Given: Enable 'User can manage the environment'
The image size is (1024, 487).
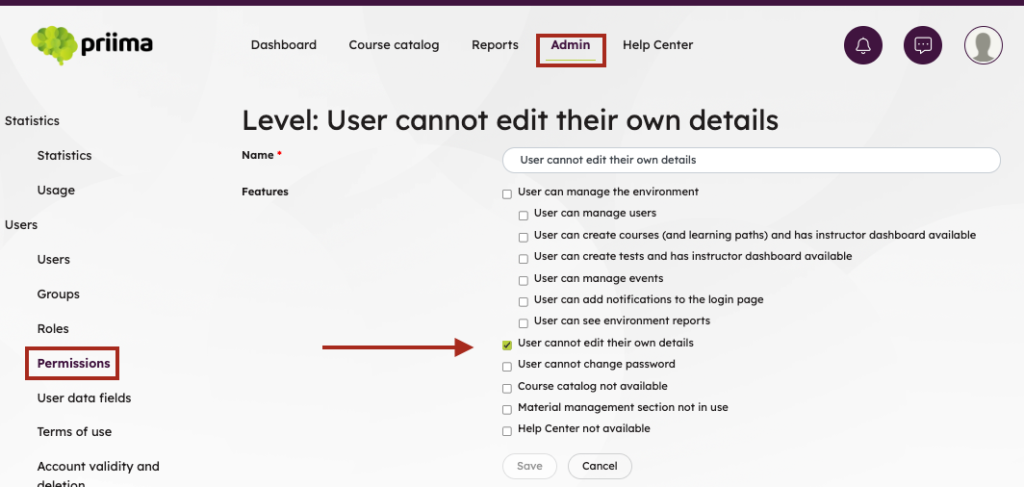Looking at the screenshot, I should tap(507, 195).
